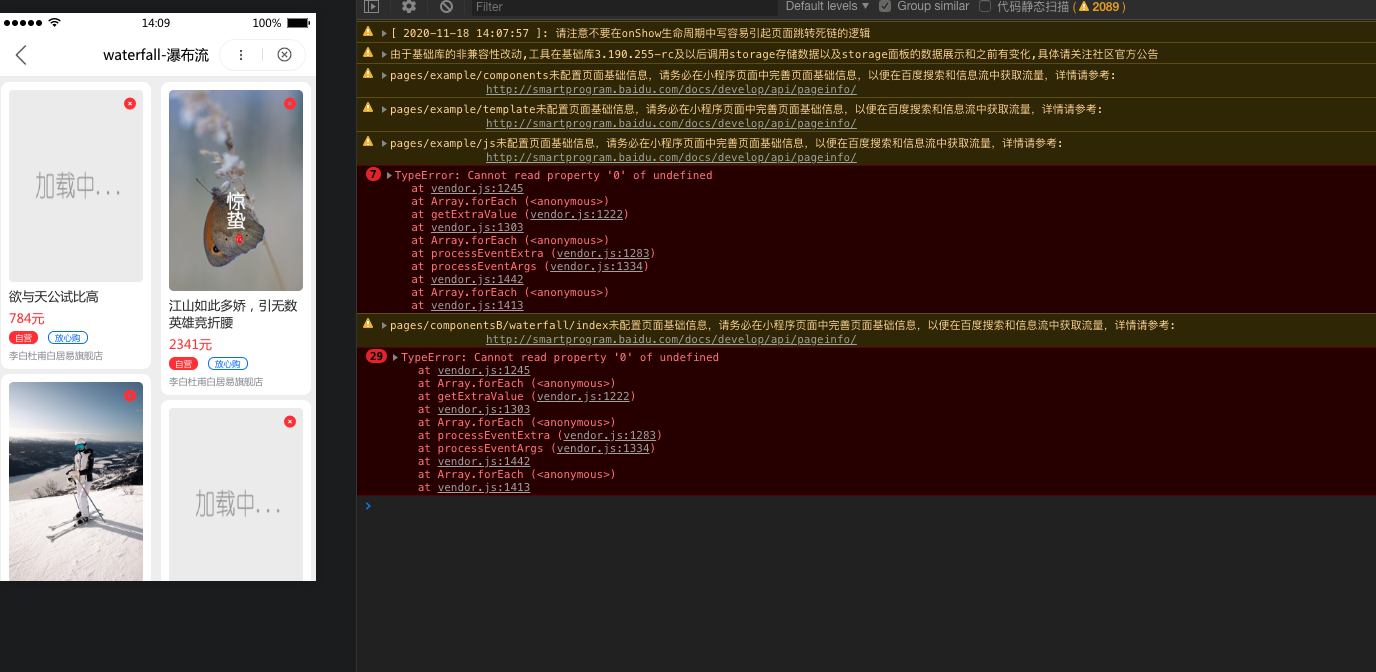
Task: Click shop name under the 784元 card
Action: [x=56, y=356]
